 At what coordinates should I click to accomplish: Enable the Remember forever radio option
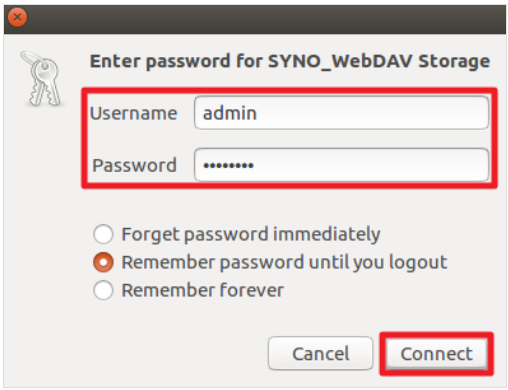103,290
